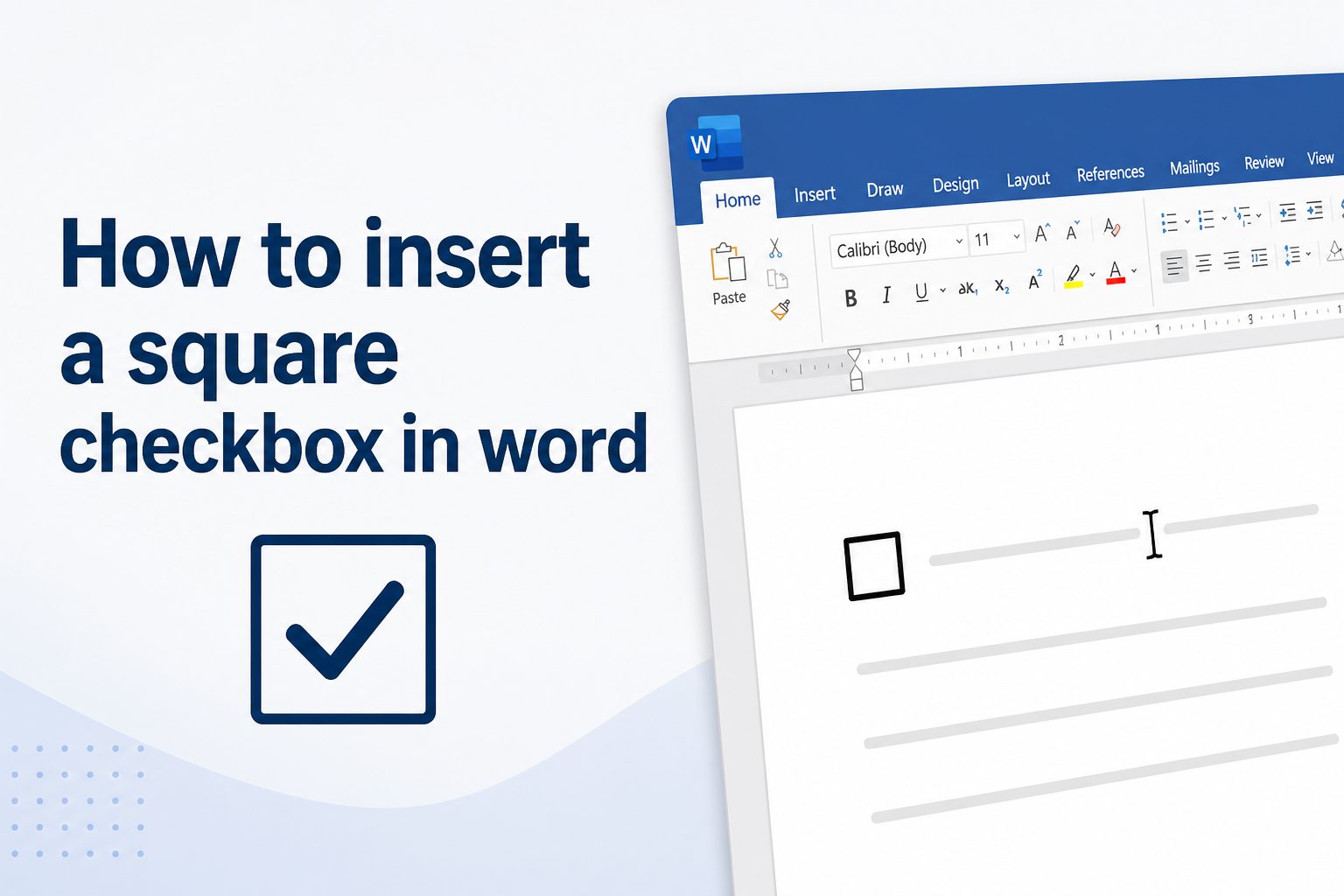Click the Word application logo
Image resolution: width=1344 pixels, height=896 pixels.
pos(716,143)
